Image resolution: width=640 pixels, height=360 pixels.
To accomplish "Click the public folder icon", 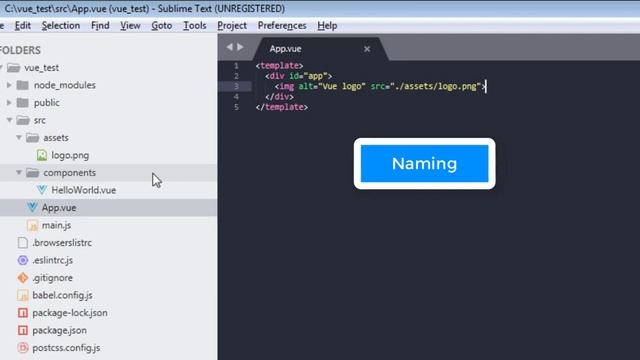I will 22,103.
